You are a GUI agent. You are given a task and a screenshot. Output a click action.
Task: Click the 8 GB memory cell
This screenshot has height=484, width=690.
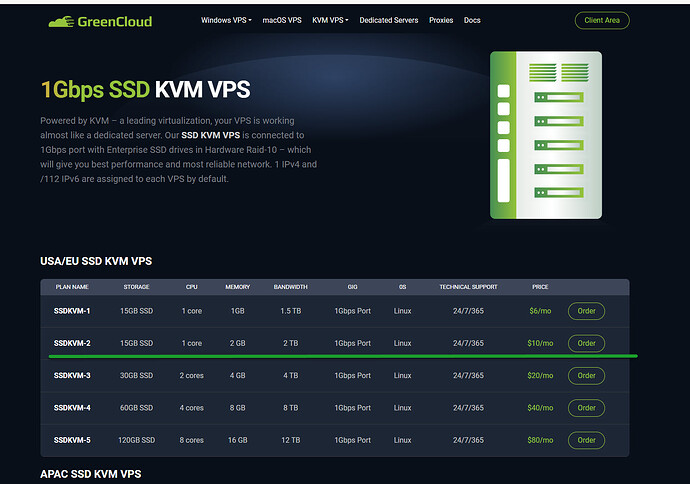[238, 408]
